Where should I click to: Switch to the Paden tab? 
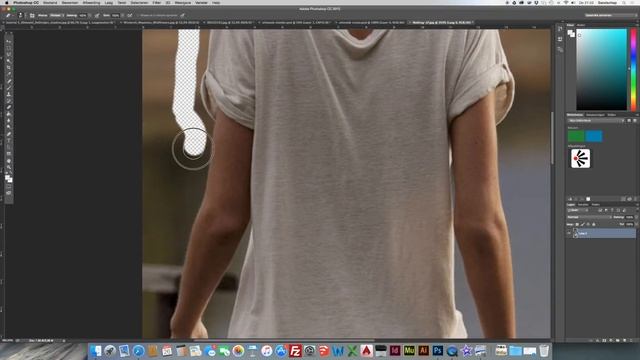[x=596, y=204]
